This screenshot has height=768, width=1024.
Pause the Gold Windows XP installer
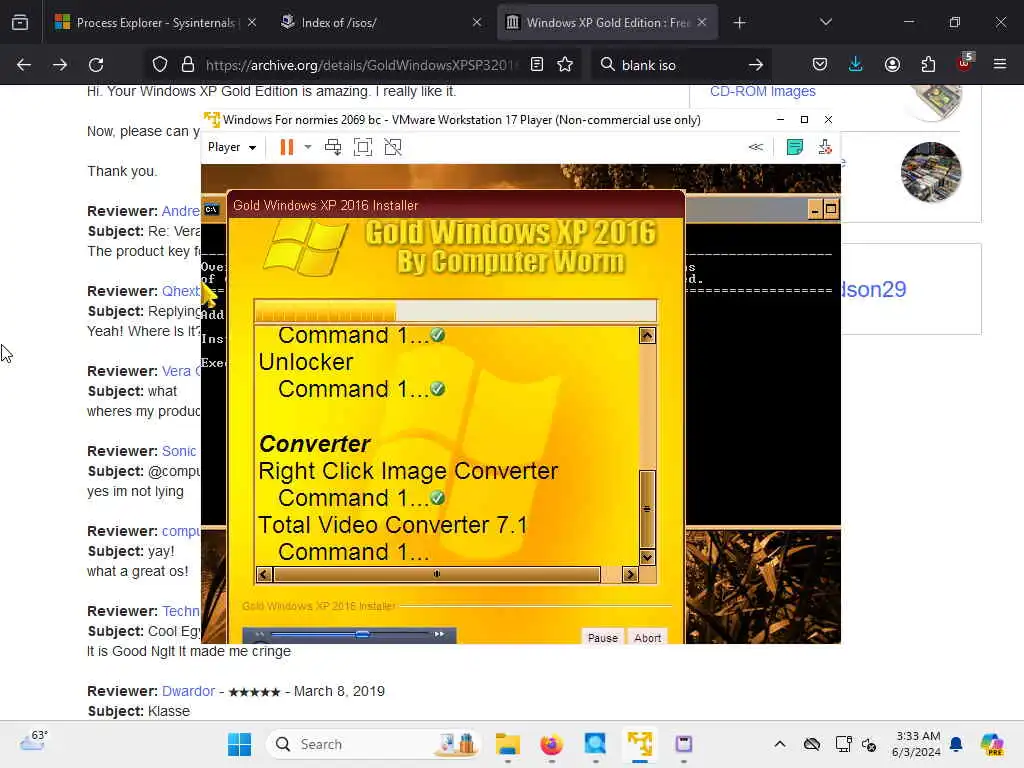(602, 637)
